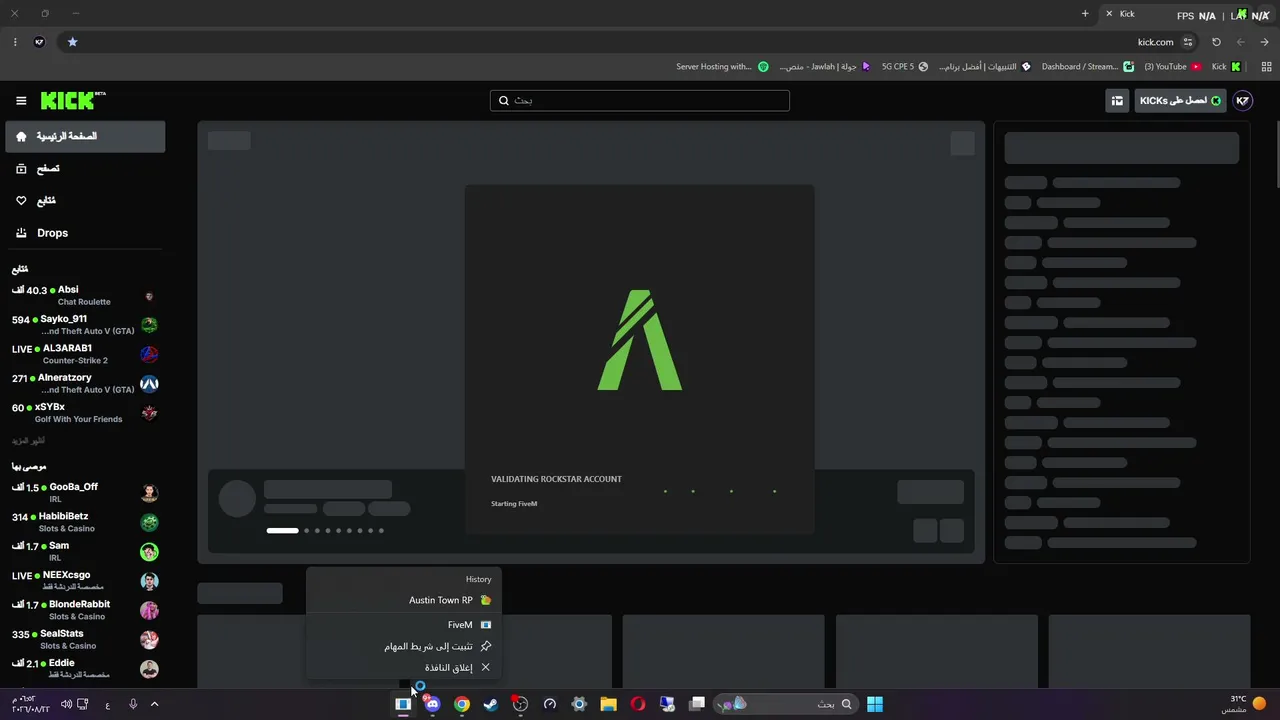Open the Kick hamburger sidebar menu

[21, 101]
